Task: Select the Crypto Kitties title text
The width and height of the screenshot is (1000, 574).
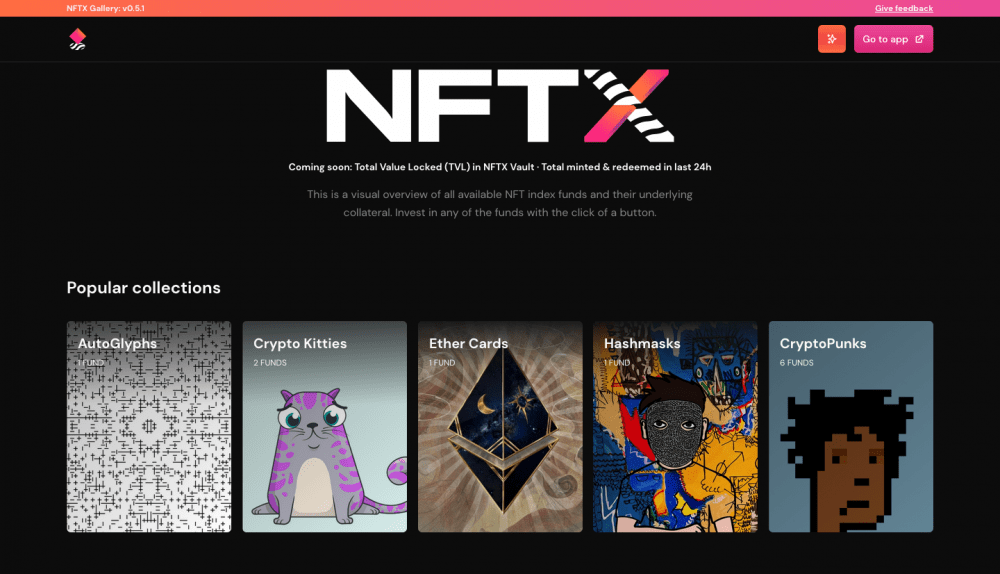Action: point(300,343)
